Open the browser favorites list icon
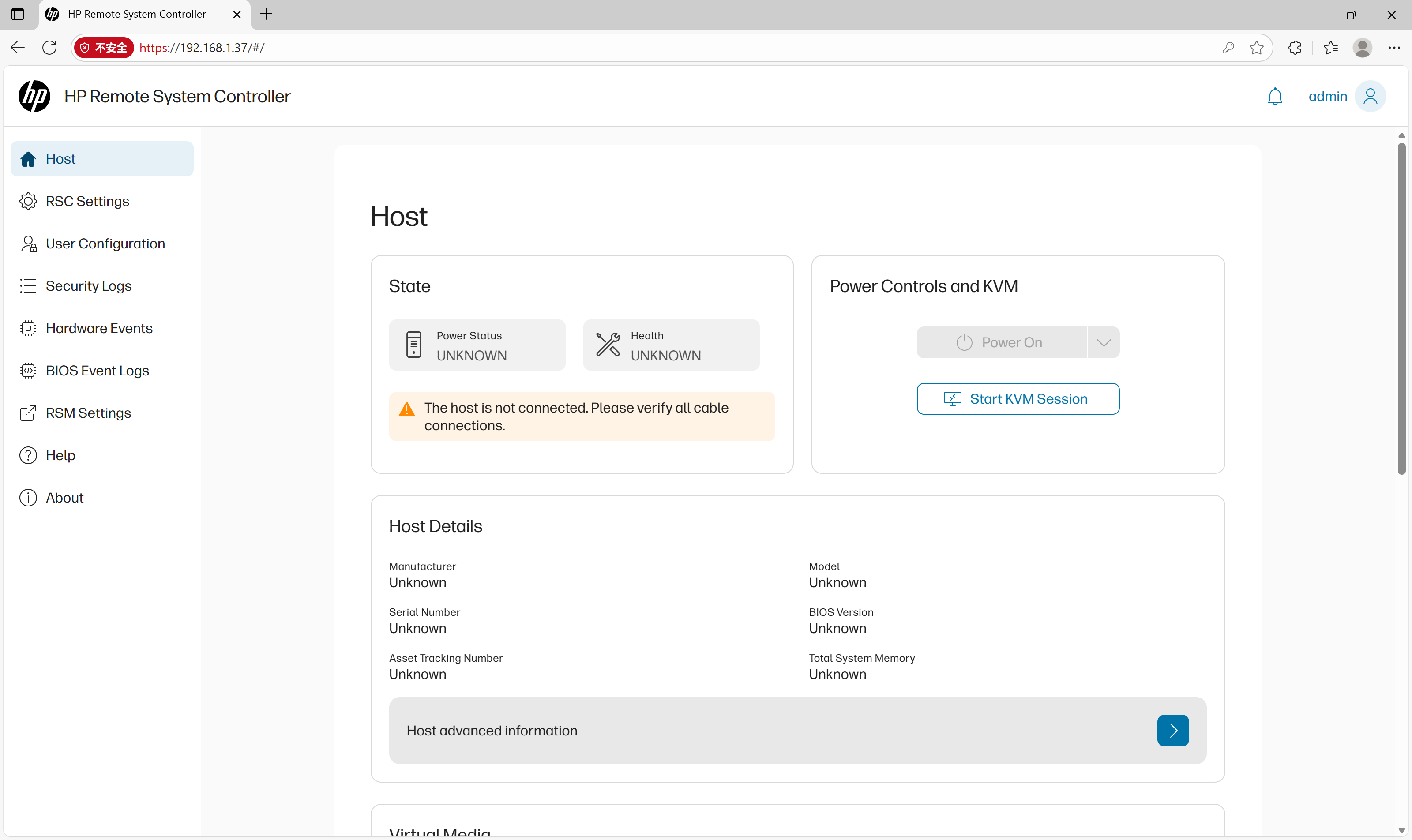 tap(1330, 48)
